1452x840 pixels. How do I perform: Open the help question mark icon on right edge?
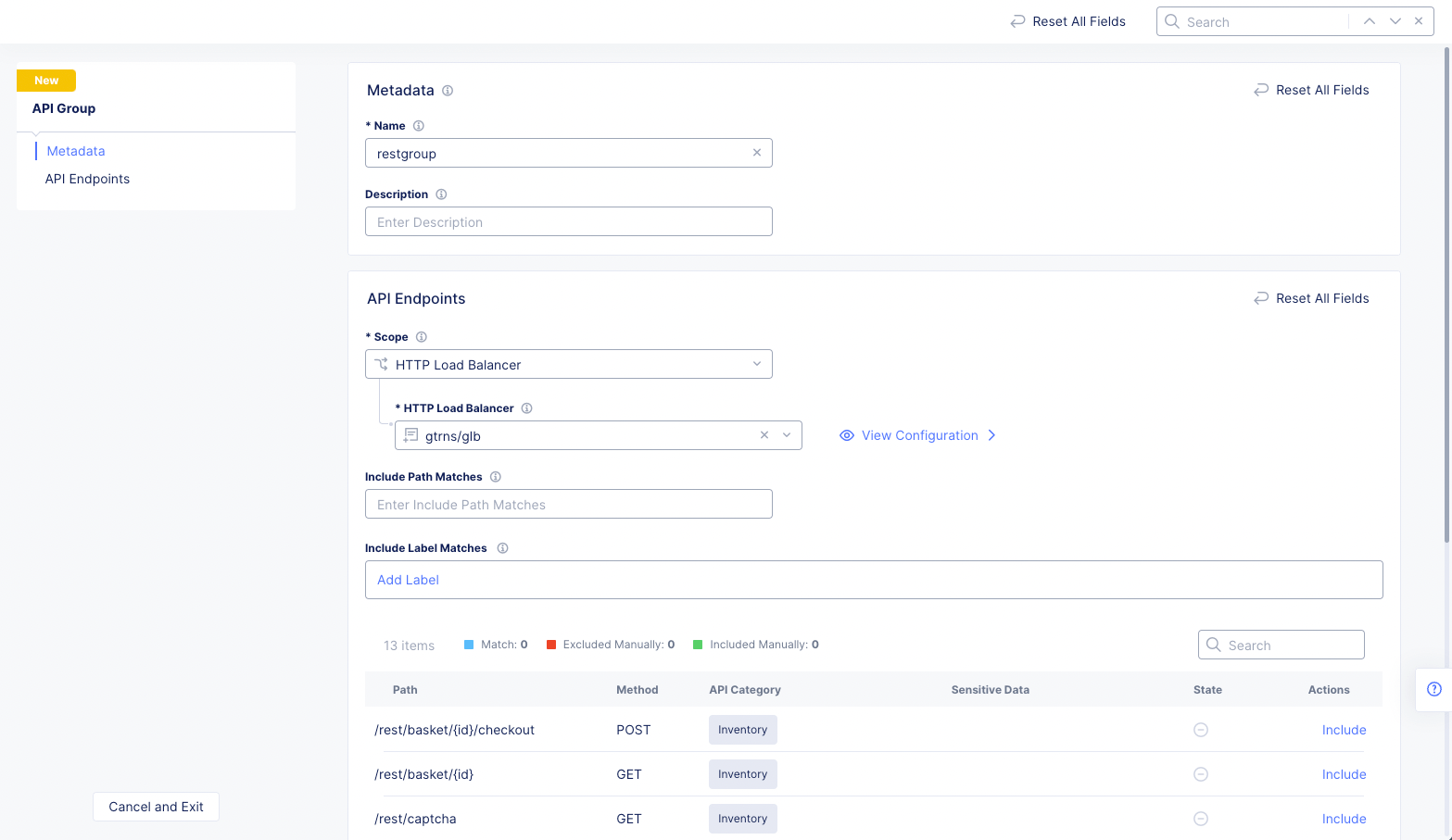pyautogui.click(x=1436, y=690)
